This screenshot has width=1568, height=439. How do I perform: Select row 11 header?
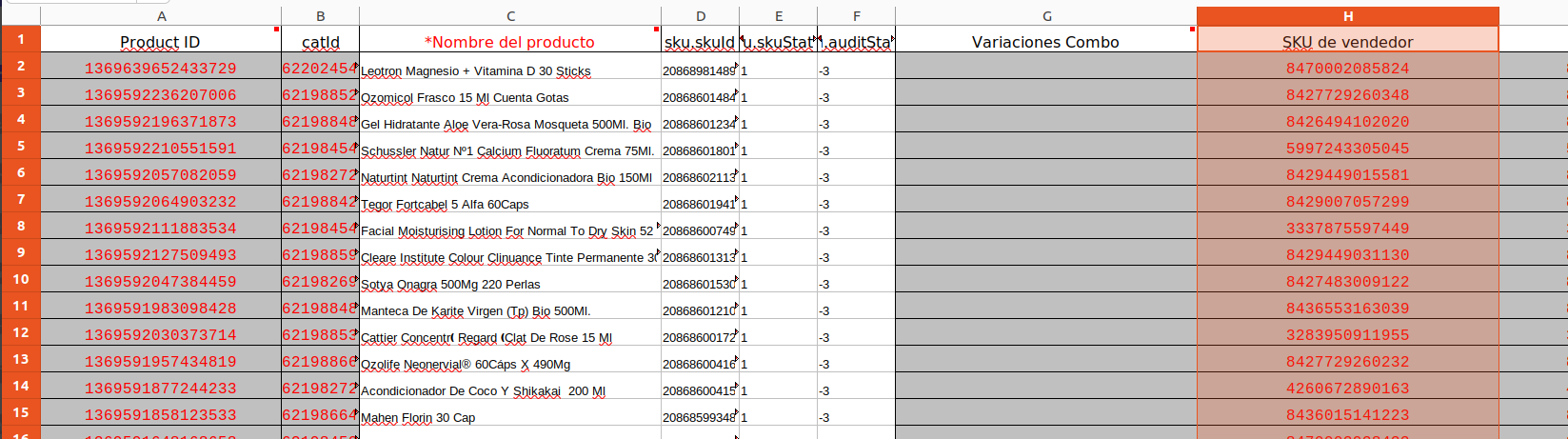coord(20,306)
